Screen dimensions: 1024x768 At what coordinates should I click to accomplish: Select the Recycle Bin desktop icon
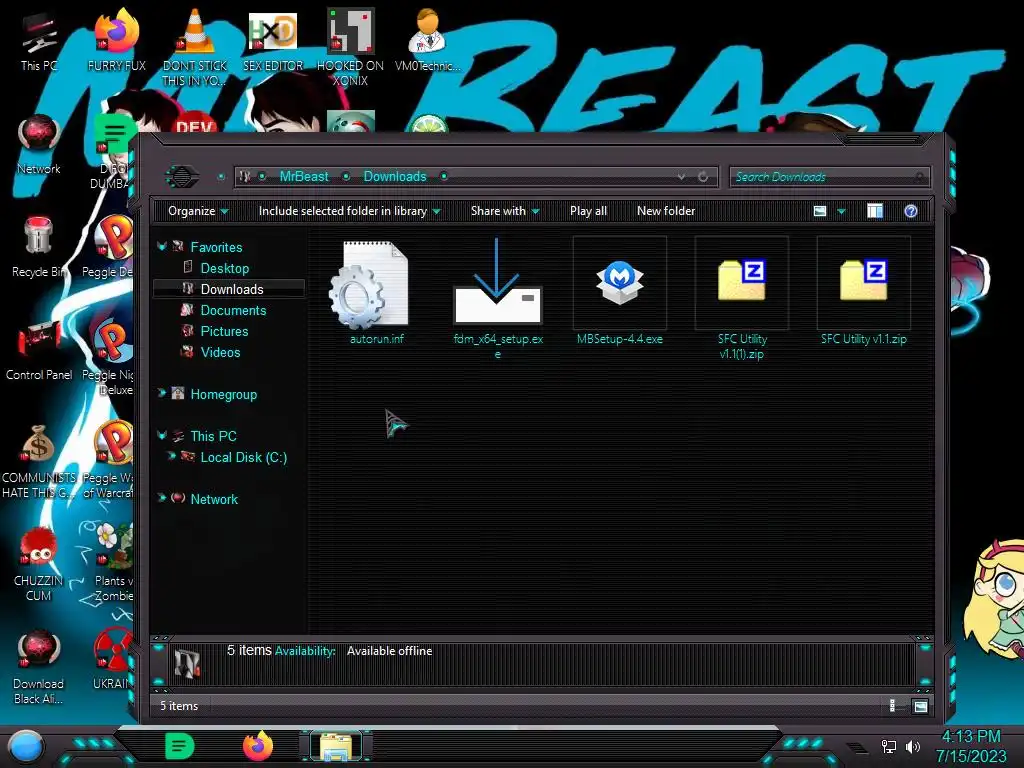(38, 247)
